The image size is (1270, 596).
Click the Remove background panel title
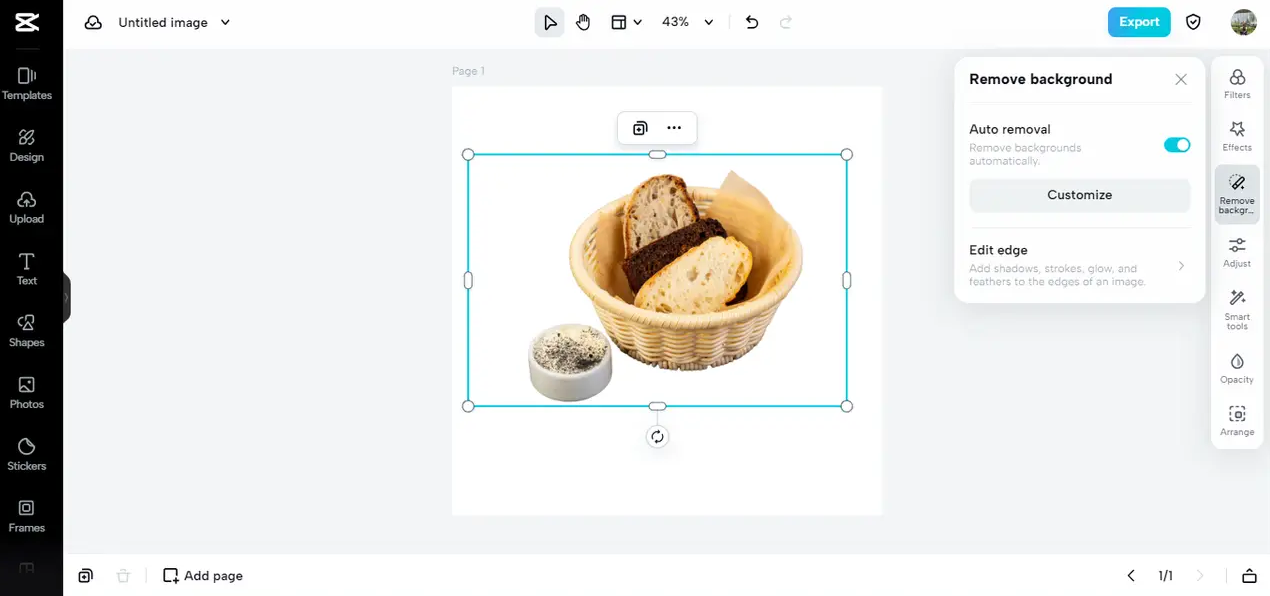(1041, 79)
